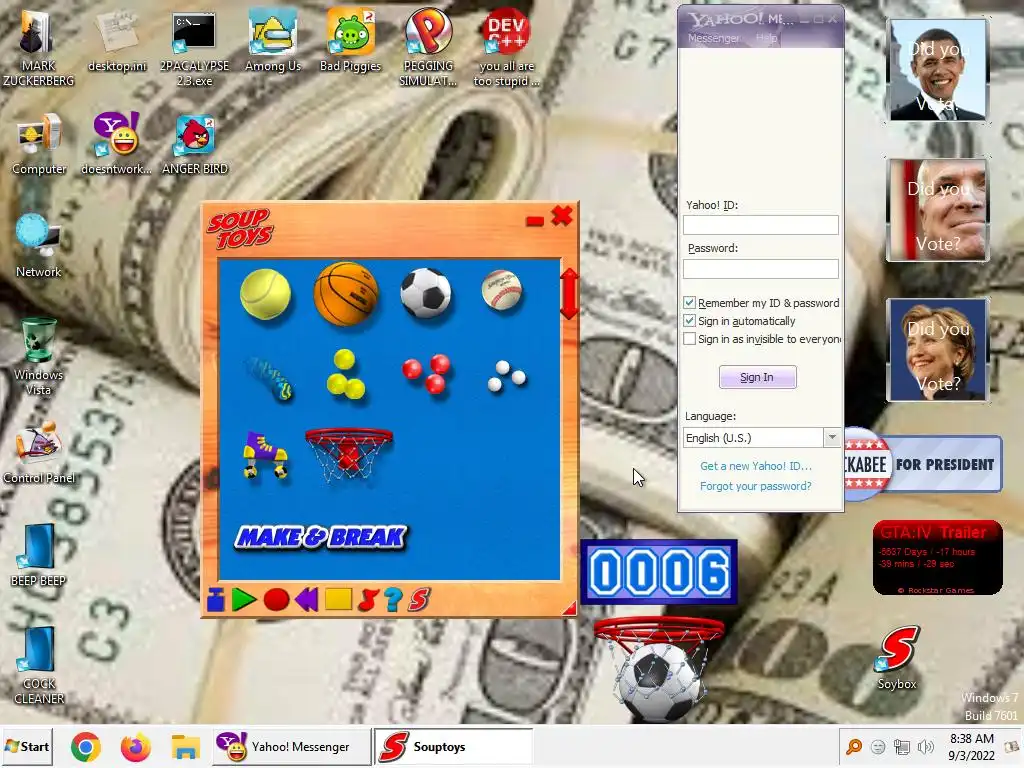The height and width of the screenshot is (768, 1024).
Task: Open the Language dropdown English (U.S.)
Action: (762, 438)
